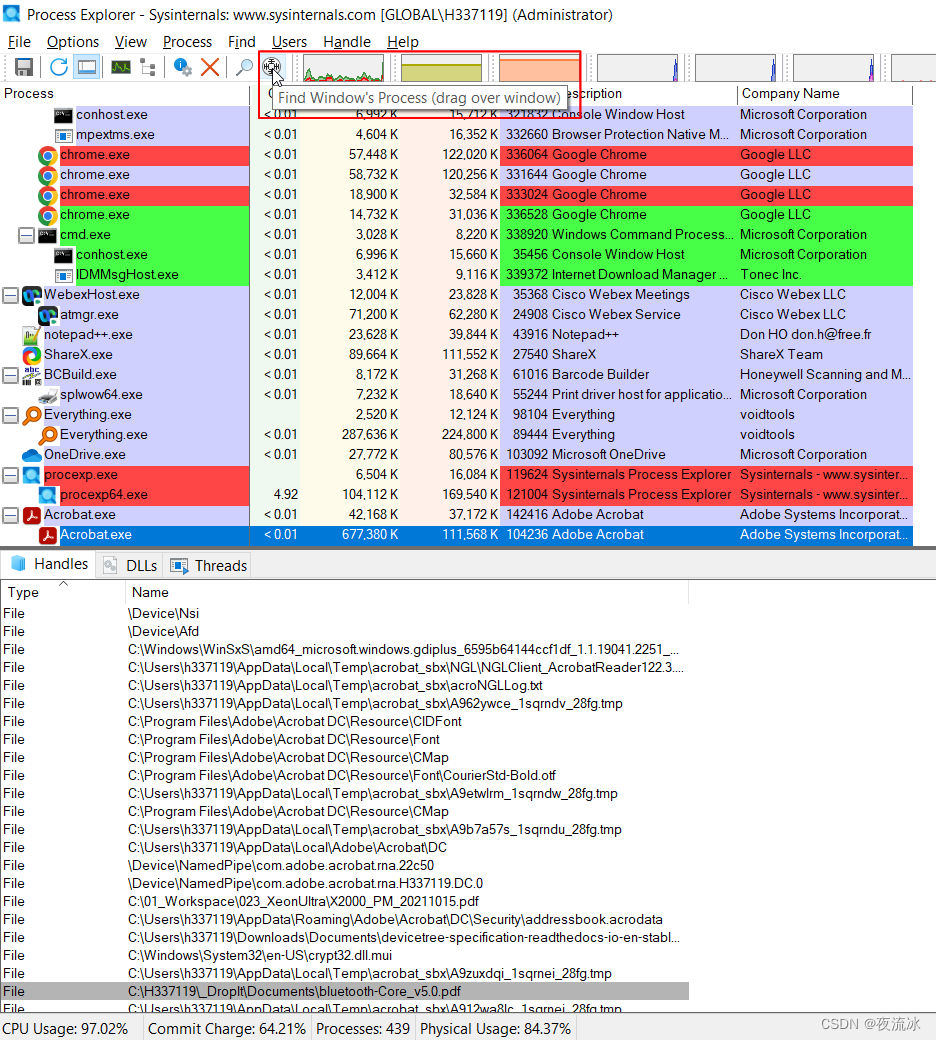
Task: Click the atmgr.exe process icon
Action: pyautogui.click(x=47, y=315)
